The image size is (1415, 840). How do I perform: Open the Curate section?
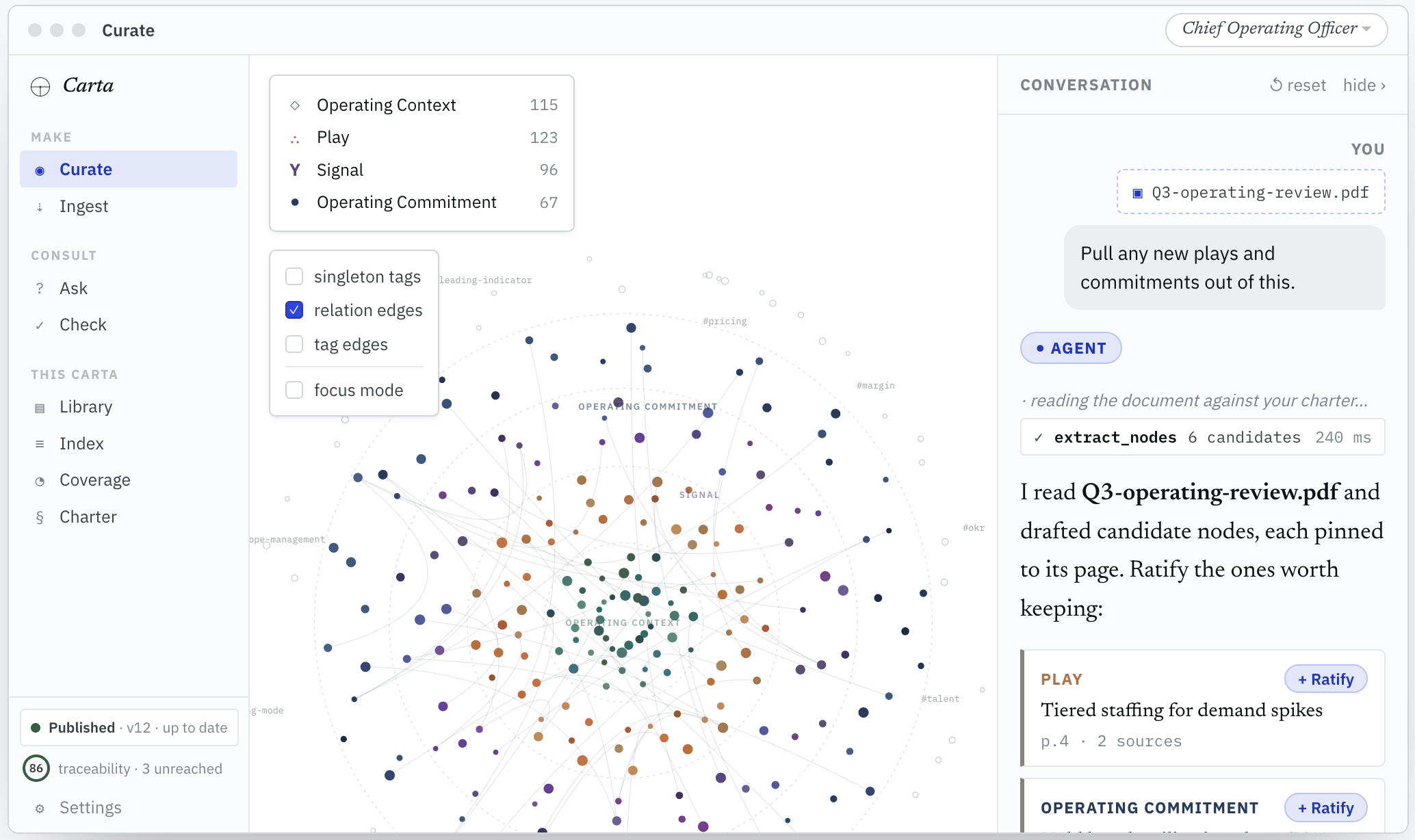pos(129,169)
